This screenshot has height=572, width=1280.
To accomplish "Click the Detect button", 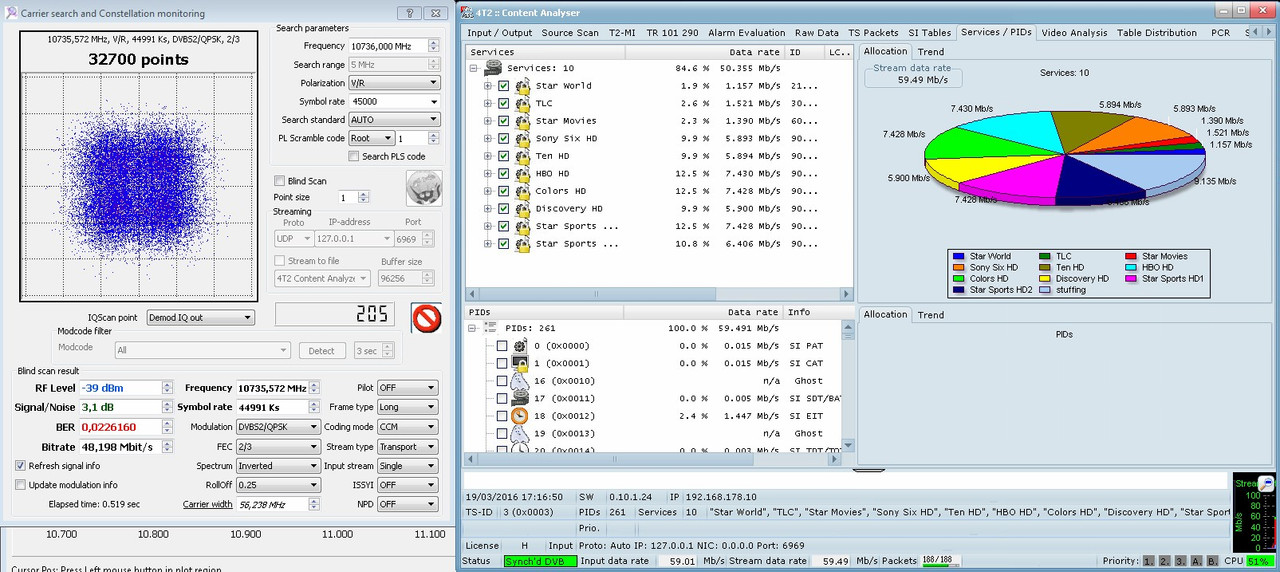I will [x=321, y=350].
